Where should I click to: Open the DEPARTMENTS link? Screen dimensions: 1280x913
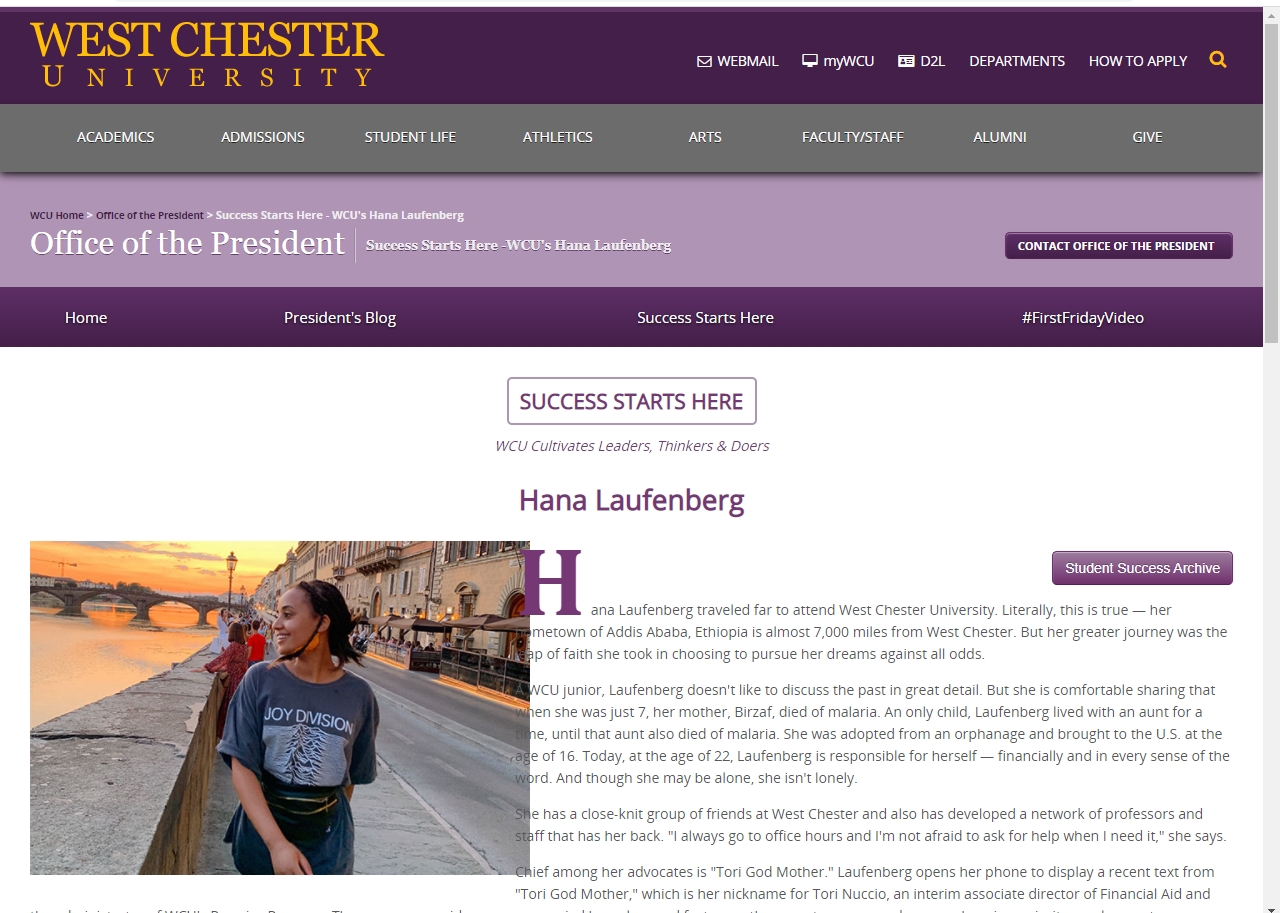pos(1017,61)
